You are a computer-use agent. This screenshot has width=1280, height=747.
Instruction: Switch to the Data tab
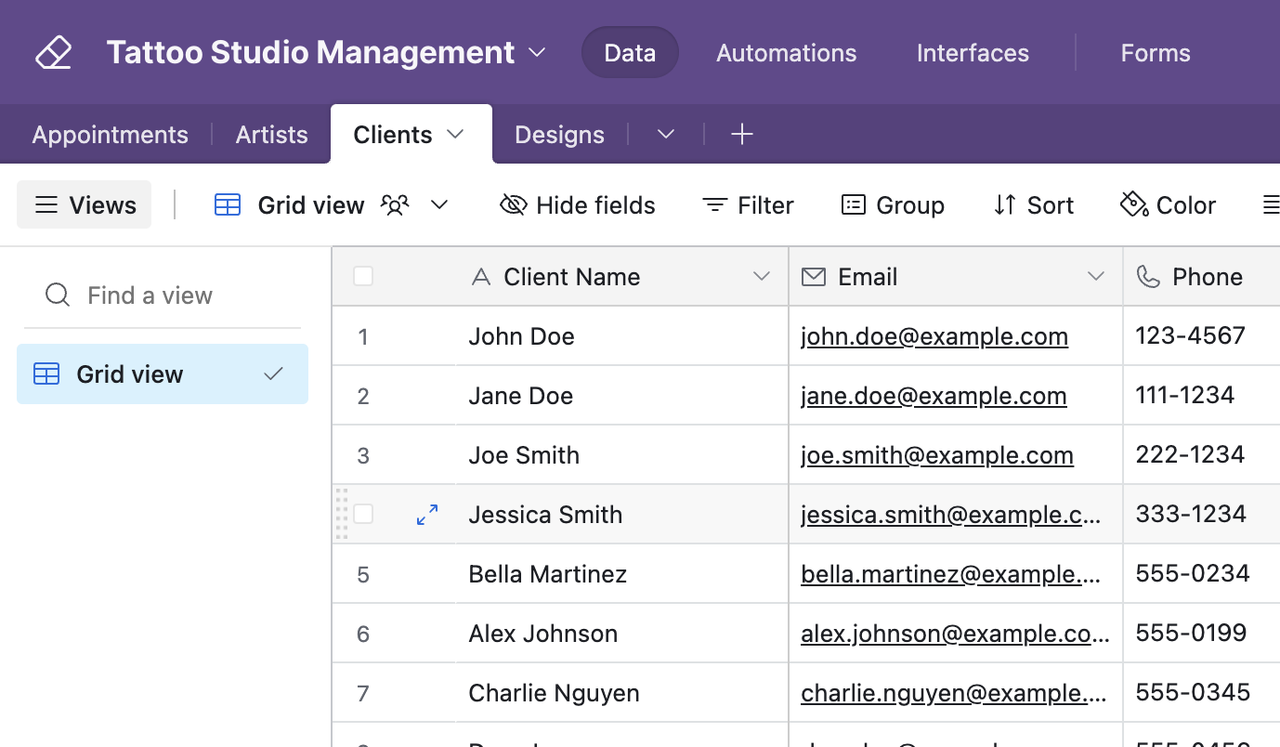click(630, 53)
